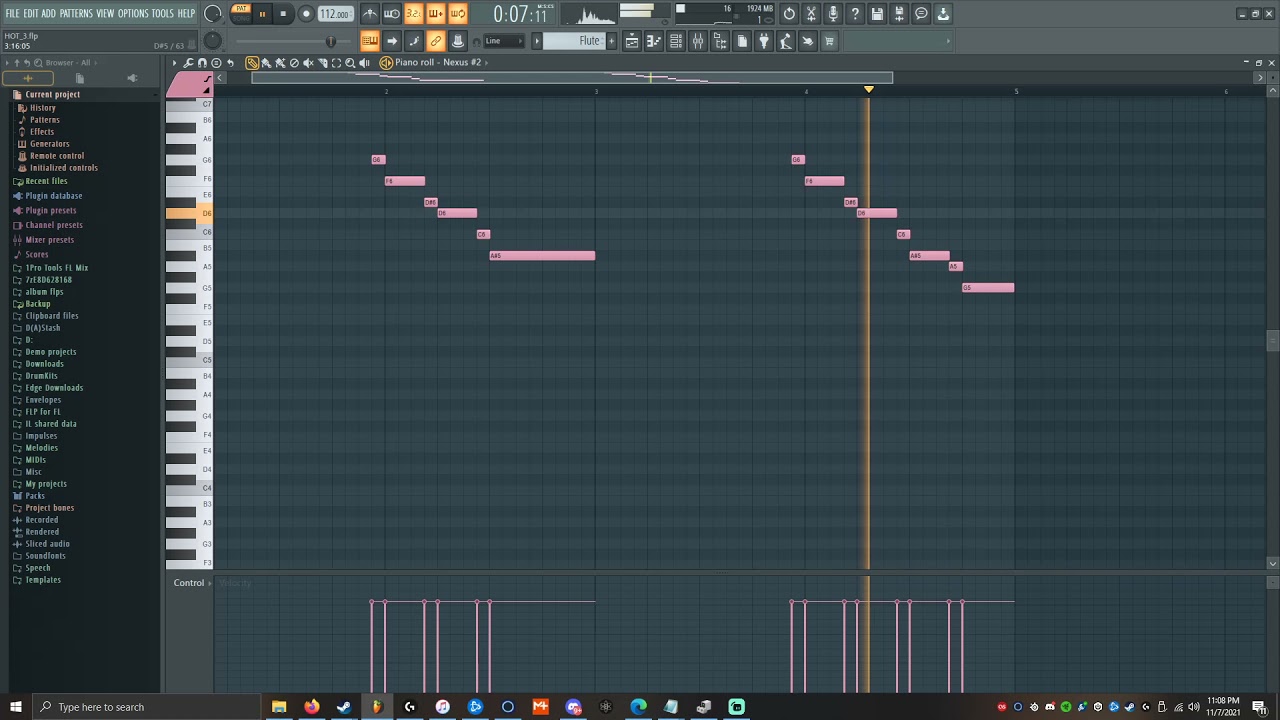Open the project info speech bubble icon
The image size is (1280, 720).
click(x=921, y=14)
